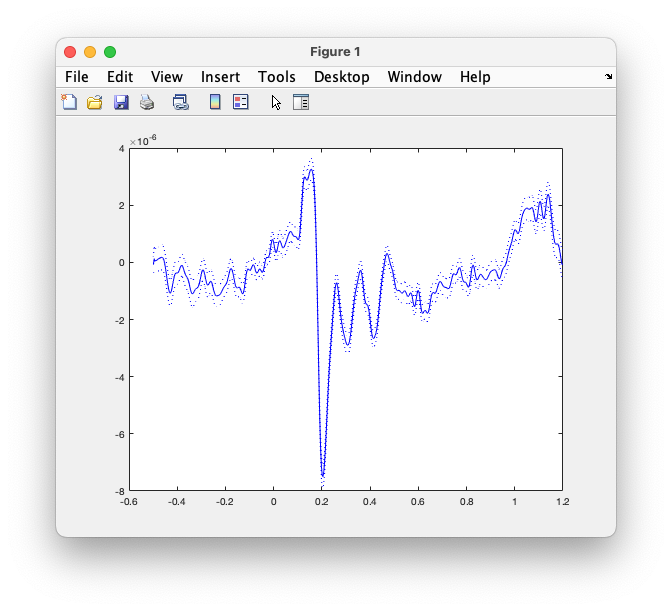Open the File menu
The width and height of the screenshot is (672, 611).
pyautogui.click(x=77, y=77)
